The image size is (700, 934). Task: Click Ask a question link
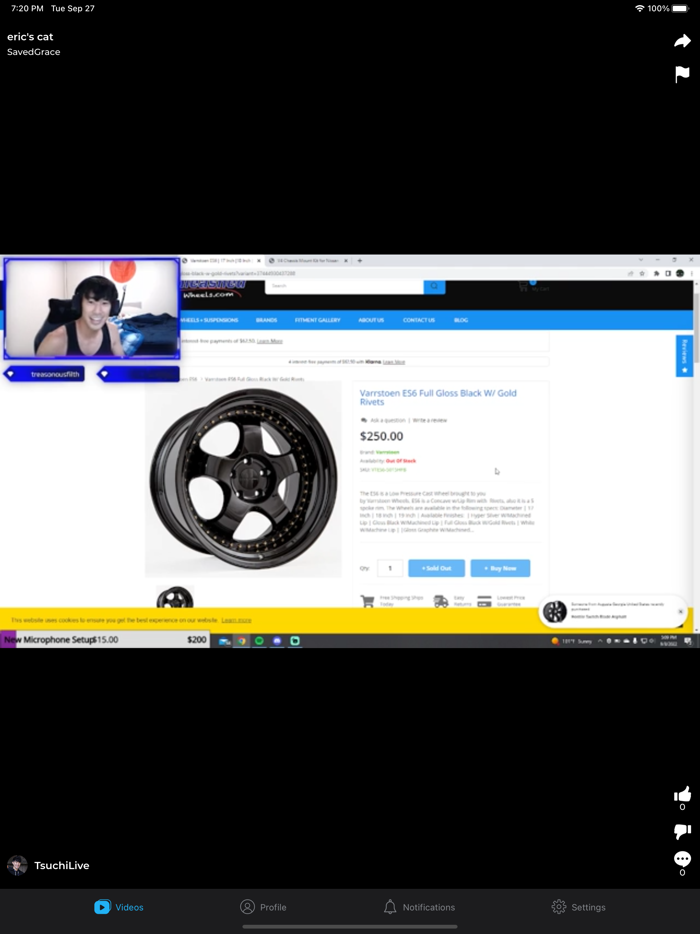pyautogui.click(x=387, y=421)
